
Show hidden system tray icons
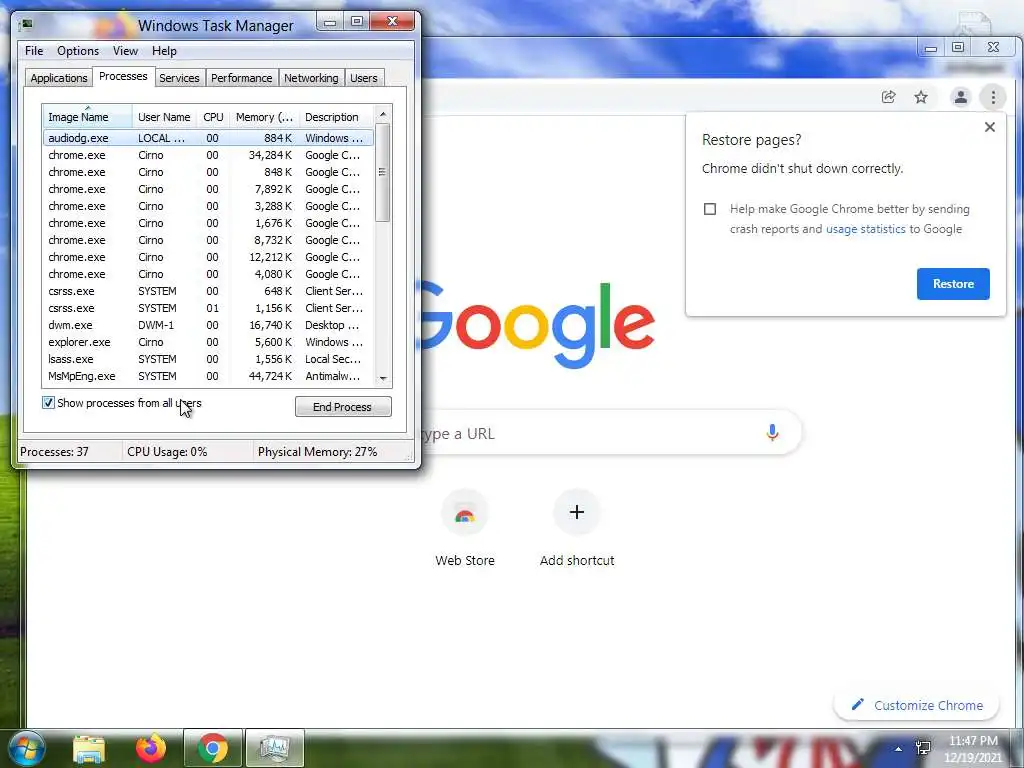899,749
